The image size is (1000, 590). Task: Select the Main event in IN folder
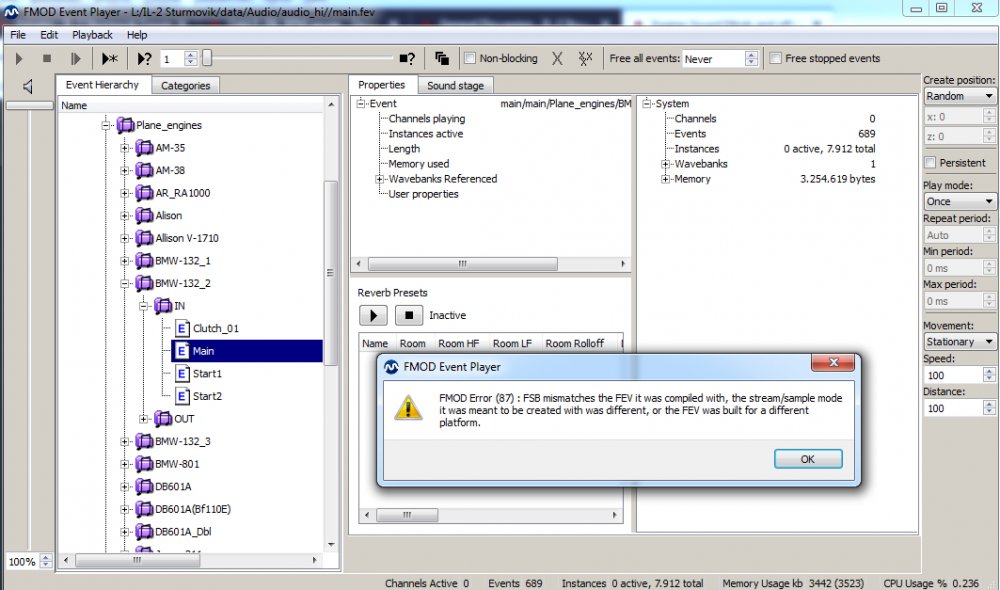click(x=246, y=351)
